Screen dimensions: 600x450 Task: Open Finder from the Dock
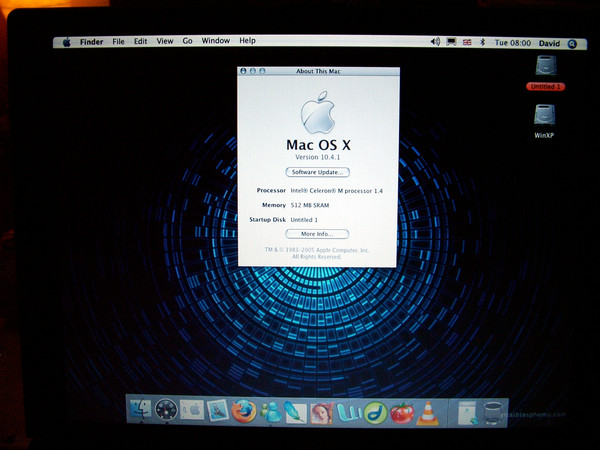tap(141, 410)
